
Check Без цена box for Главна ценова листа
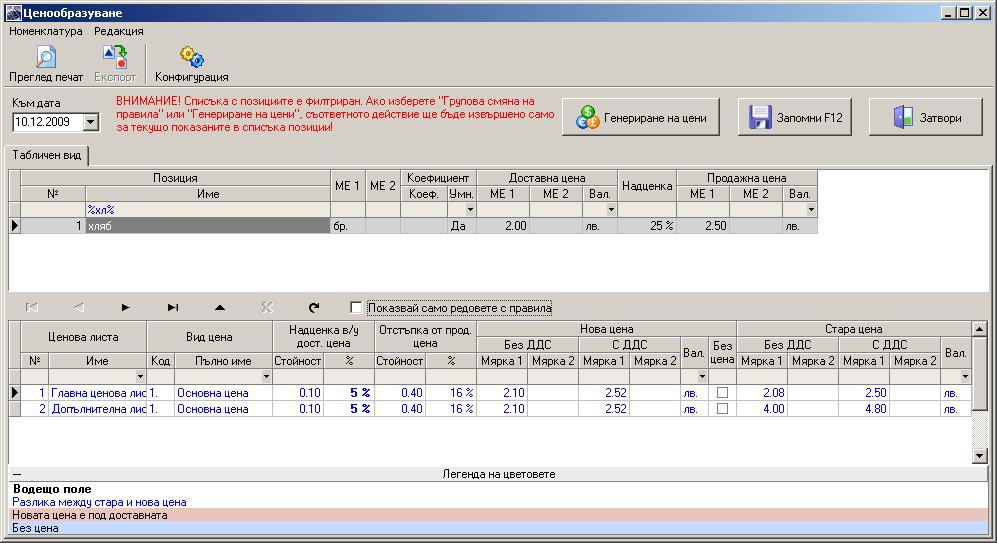pos(722,393)
